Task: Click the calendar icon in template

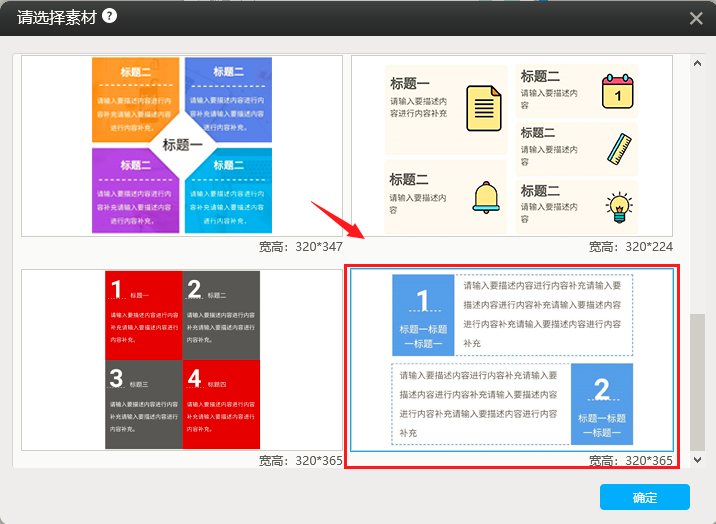Action: pos(618,91)
